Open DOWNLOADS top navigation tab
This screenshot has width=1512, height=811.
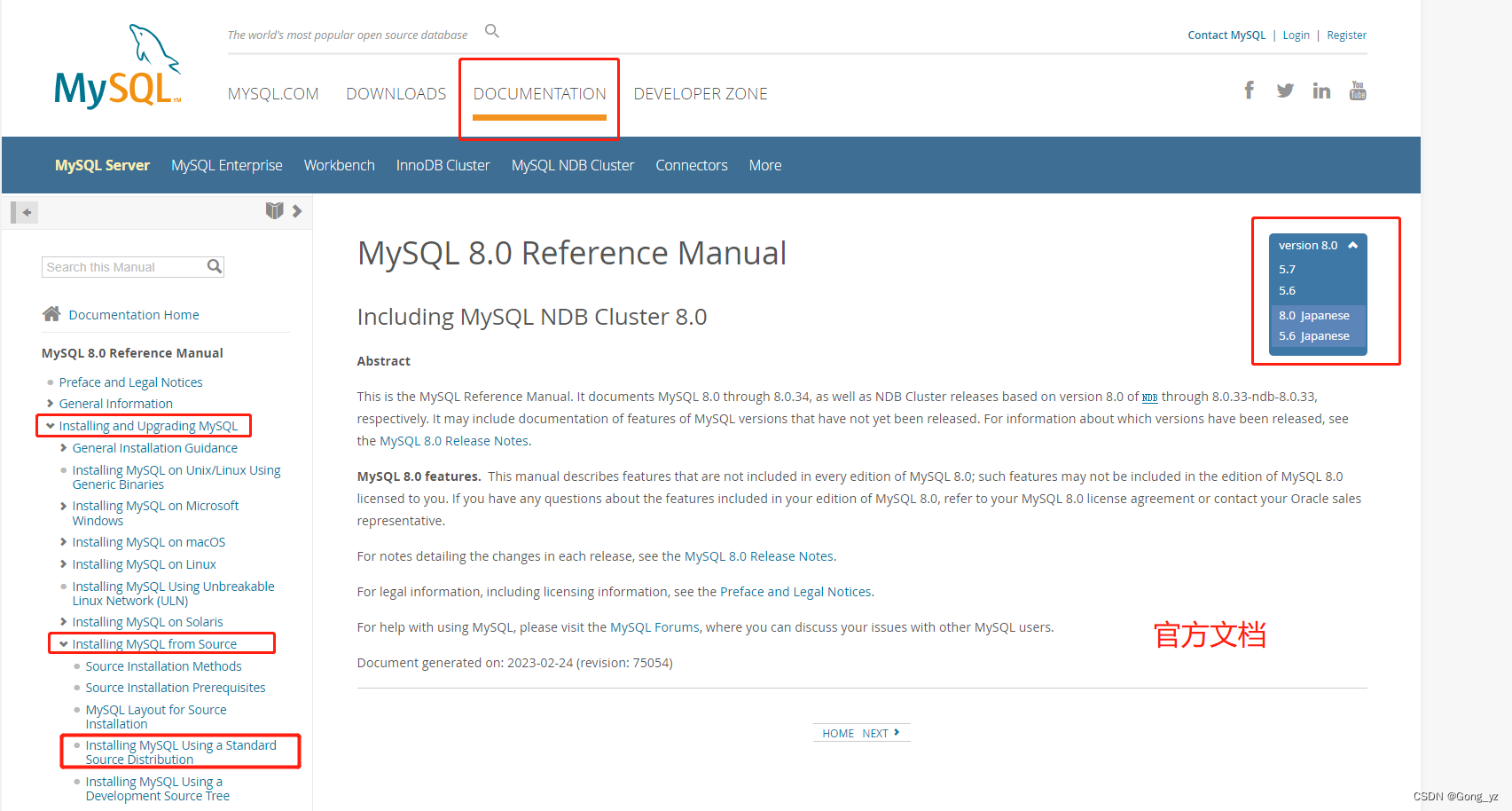(396, 93)
